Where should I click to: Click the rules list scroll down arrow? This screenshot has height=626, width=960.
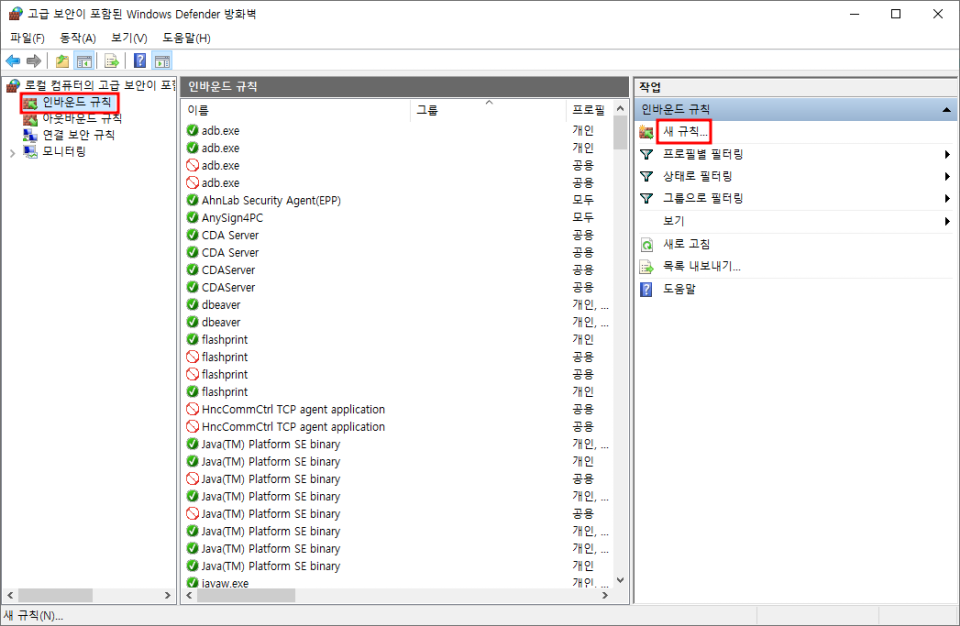620,579
